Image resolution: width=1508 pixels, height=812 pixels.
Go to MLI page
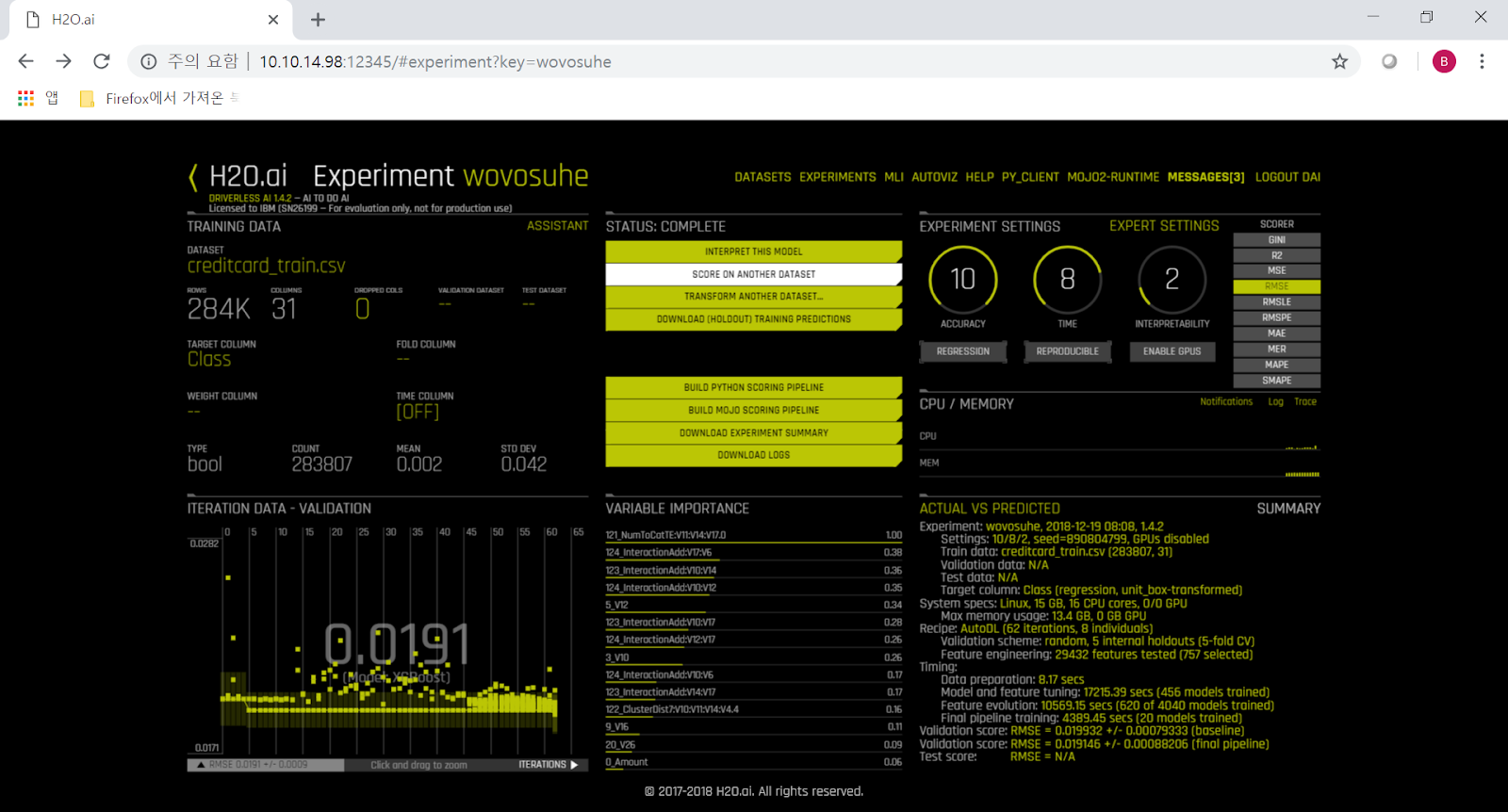(x=893, y=177)
